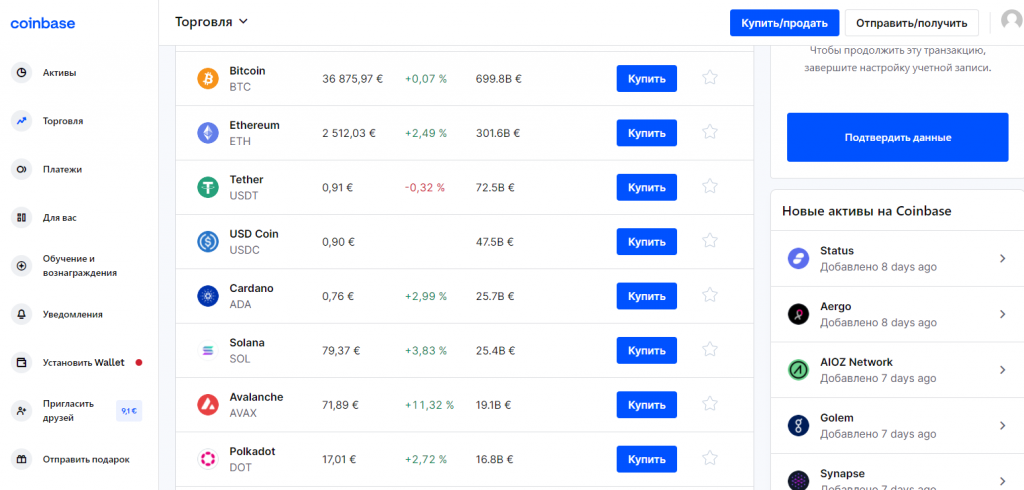Click the Tether coin icon
The width and height of the screenshot is (1024, 490).
[208, 187]
